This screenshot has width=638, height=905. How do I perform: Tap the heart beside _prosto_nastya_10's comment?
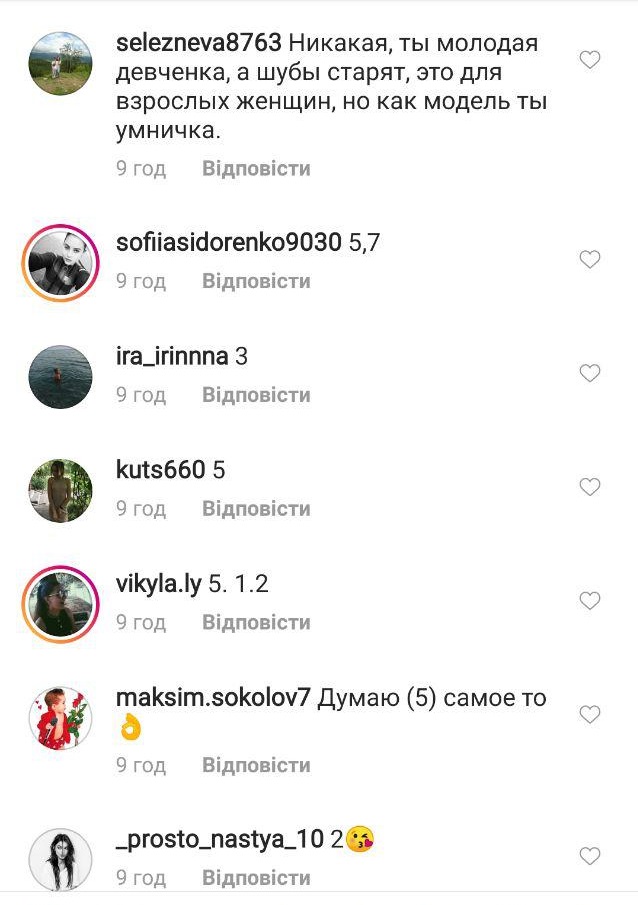[590, 856]
